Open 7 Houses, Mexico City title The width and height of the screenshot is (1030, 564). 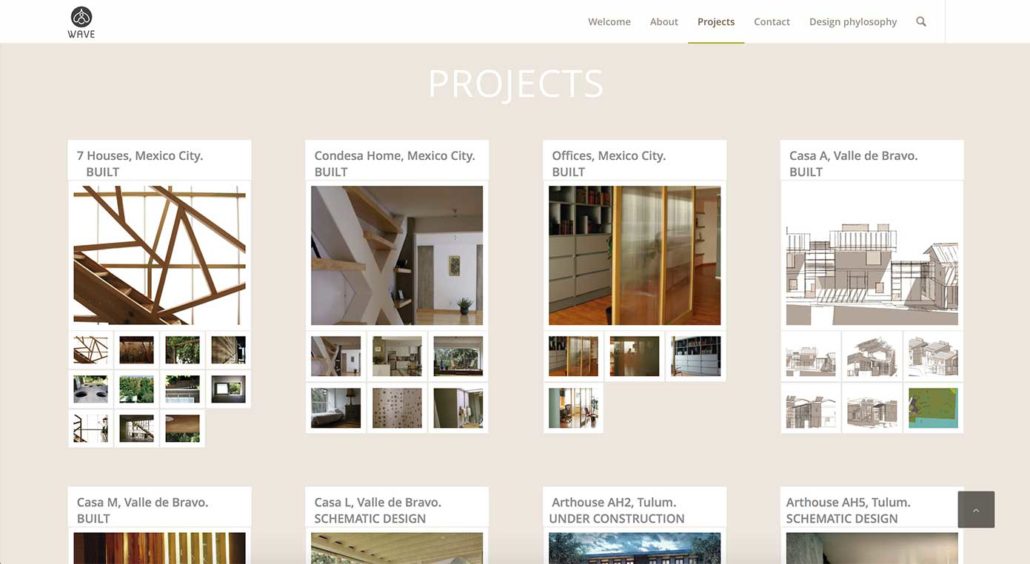[139, 156]
